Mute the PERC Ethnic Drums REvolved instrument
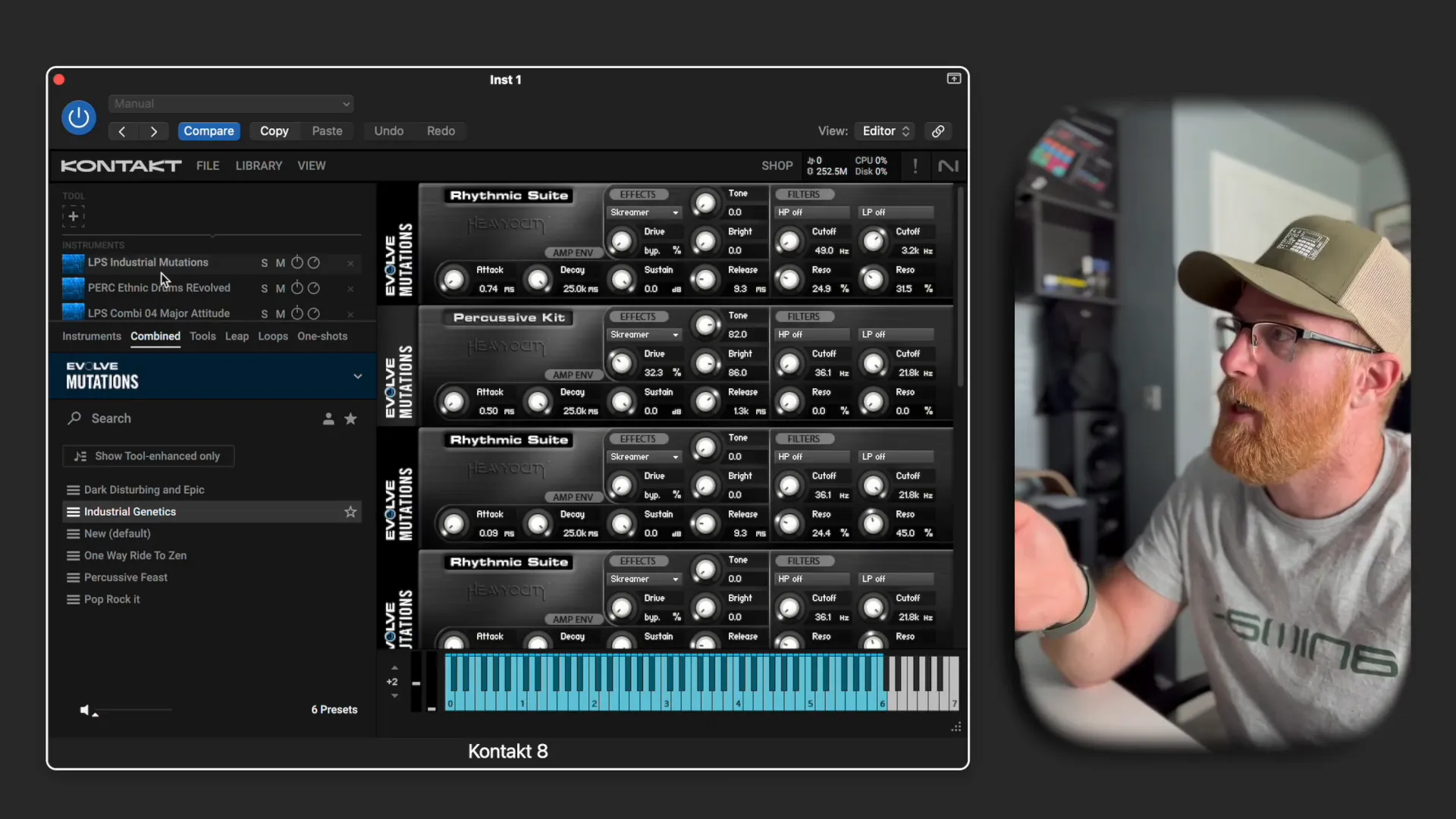Screen dimensions: 1456x819 tap(281, 289)
